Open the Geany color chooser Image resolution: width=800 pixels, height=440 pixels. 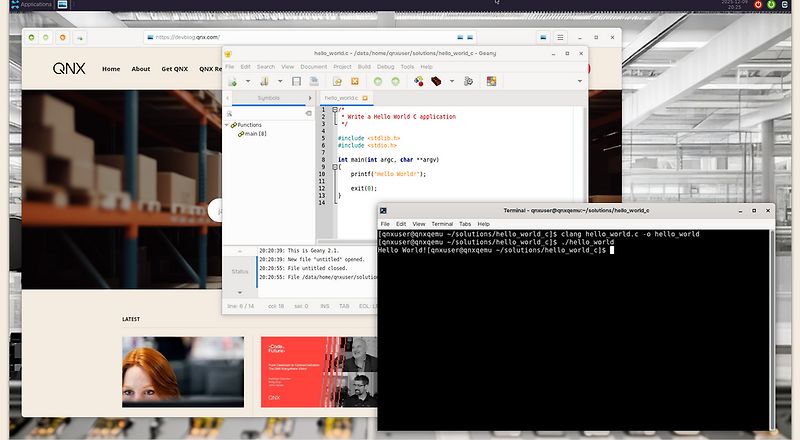click(491, 81)
